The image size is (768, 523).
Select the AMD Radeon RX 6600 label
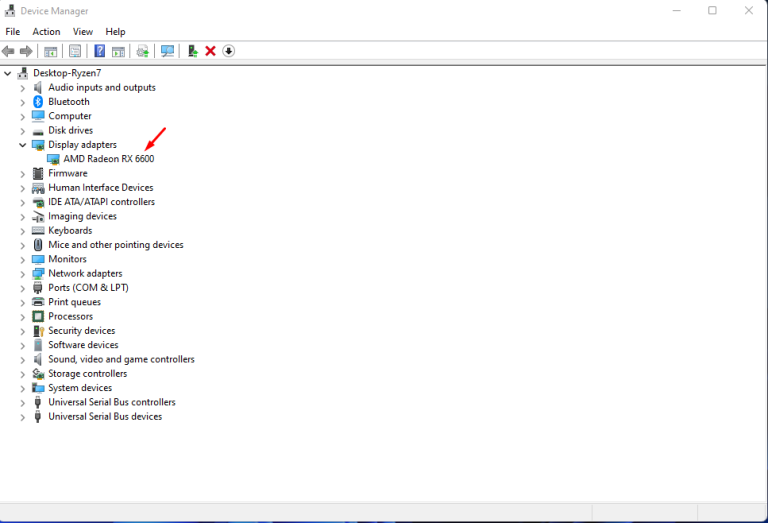(x=109, y=159)
